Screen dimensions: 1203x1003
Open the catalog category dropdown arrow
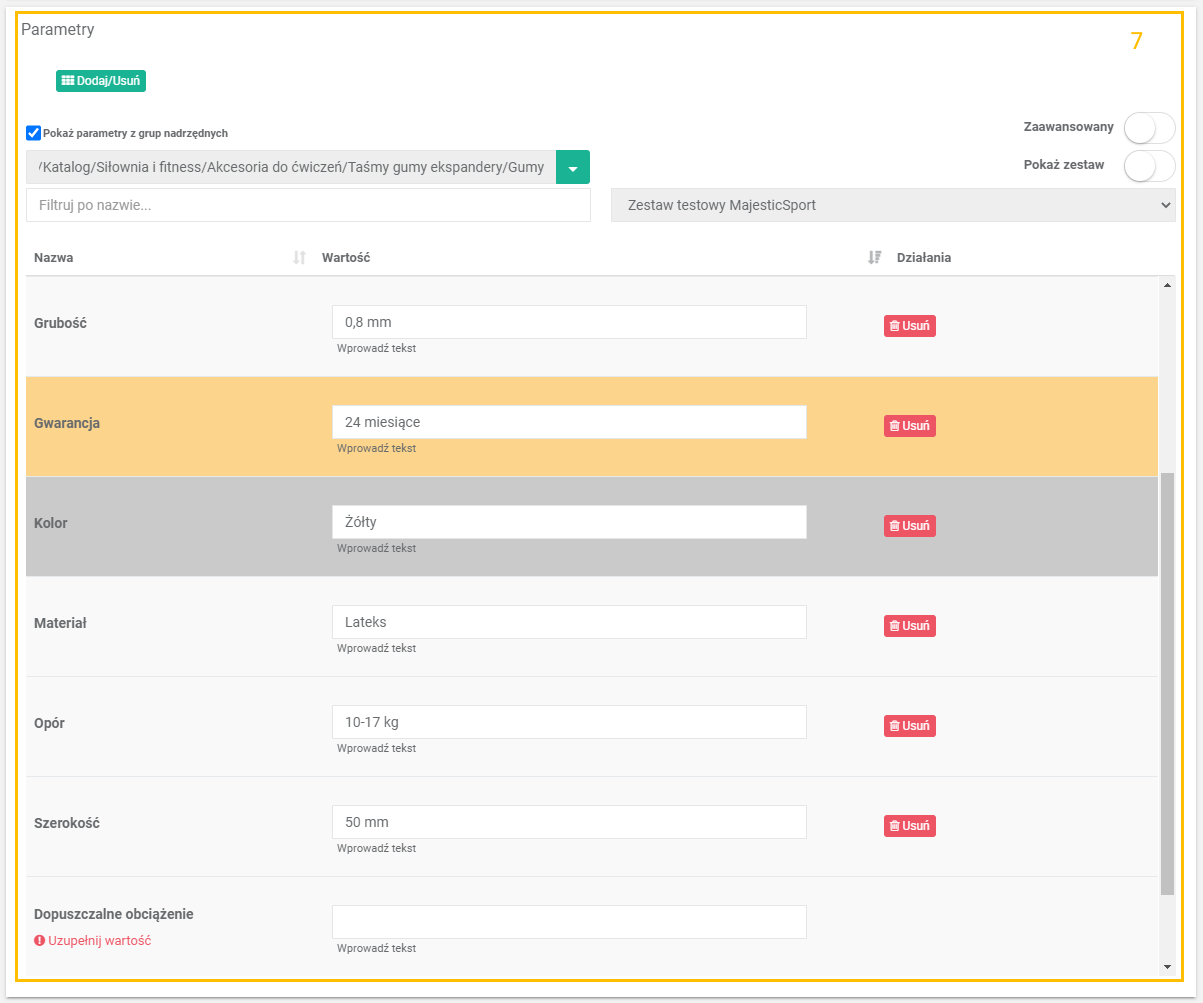[572, 168]
